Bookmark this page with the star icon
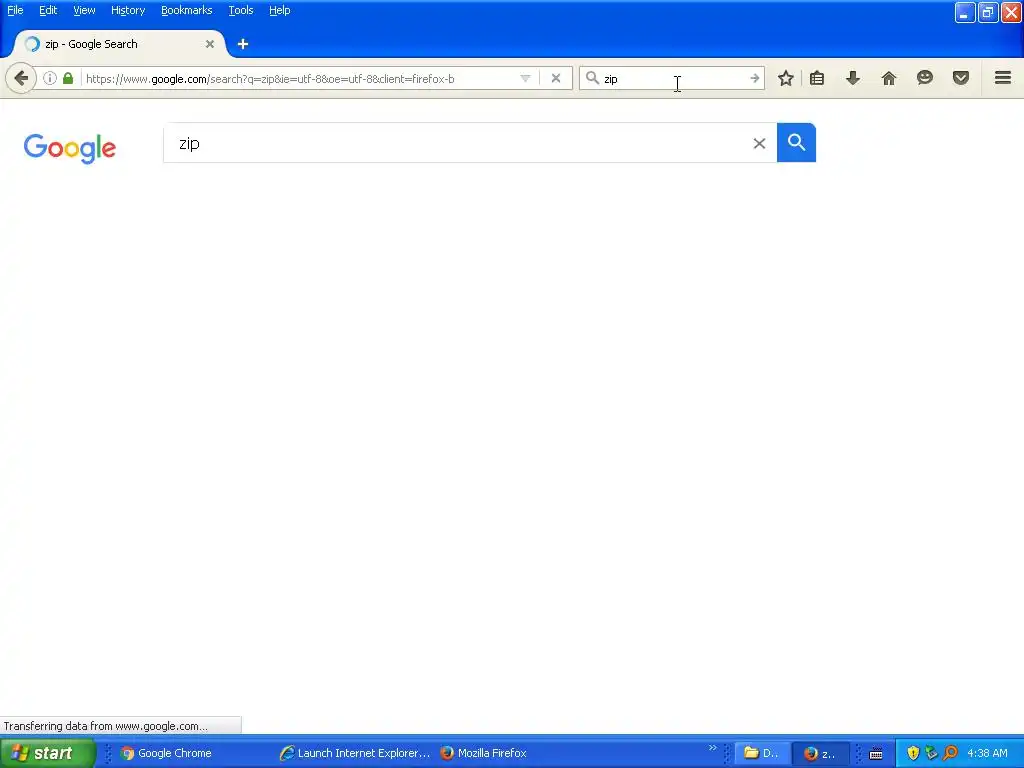Viewport: 1024px width, 768px height. 786,78
